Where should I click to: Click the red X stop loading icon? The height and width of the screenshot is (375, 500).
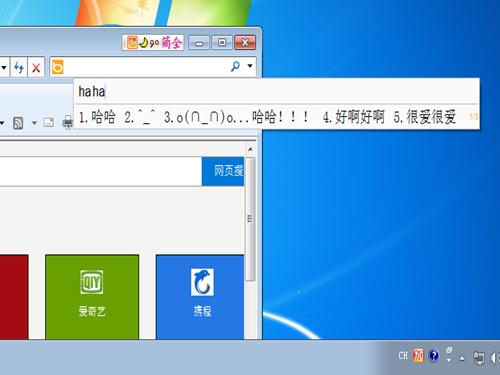coord(36,68)
